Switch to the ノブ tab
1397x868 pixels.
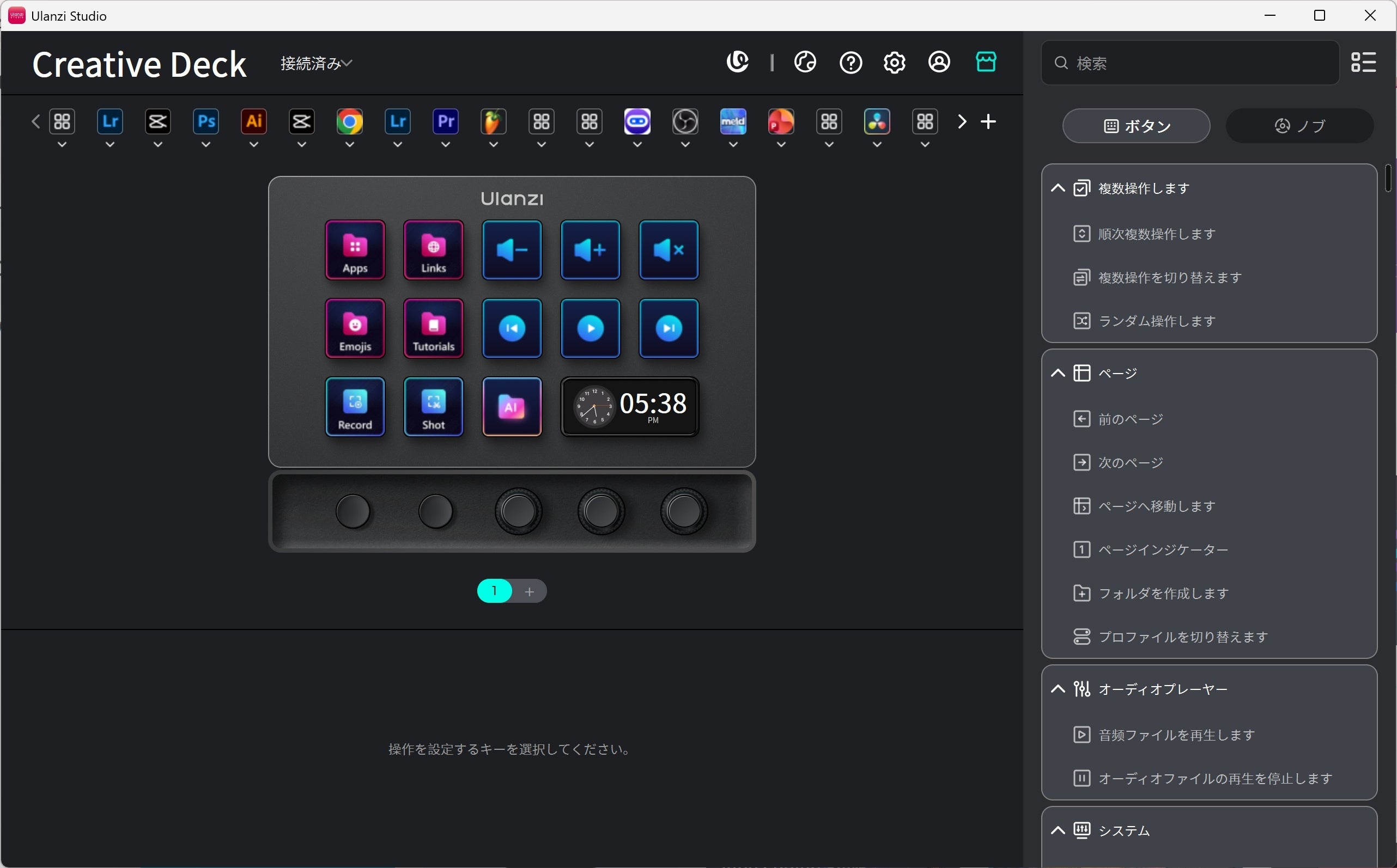pyautogui.click(x=1299, y=126)
